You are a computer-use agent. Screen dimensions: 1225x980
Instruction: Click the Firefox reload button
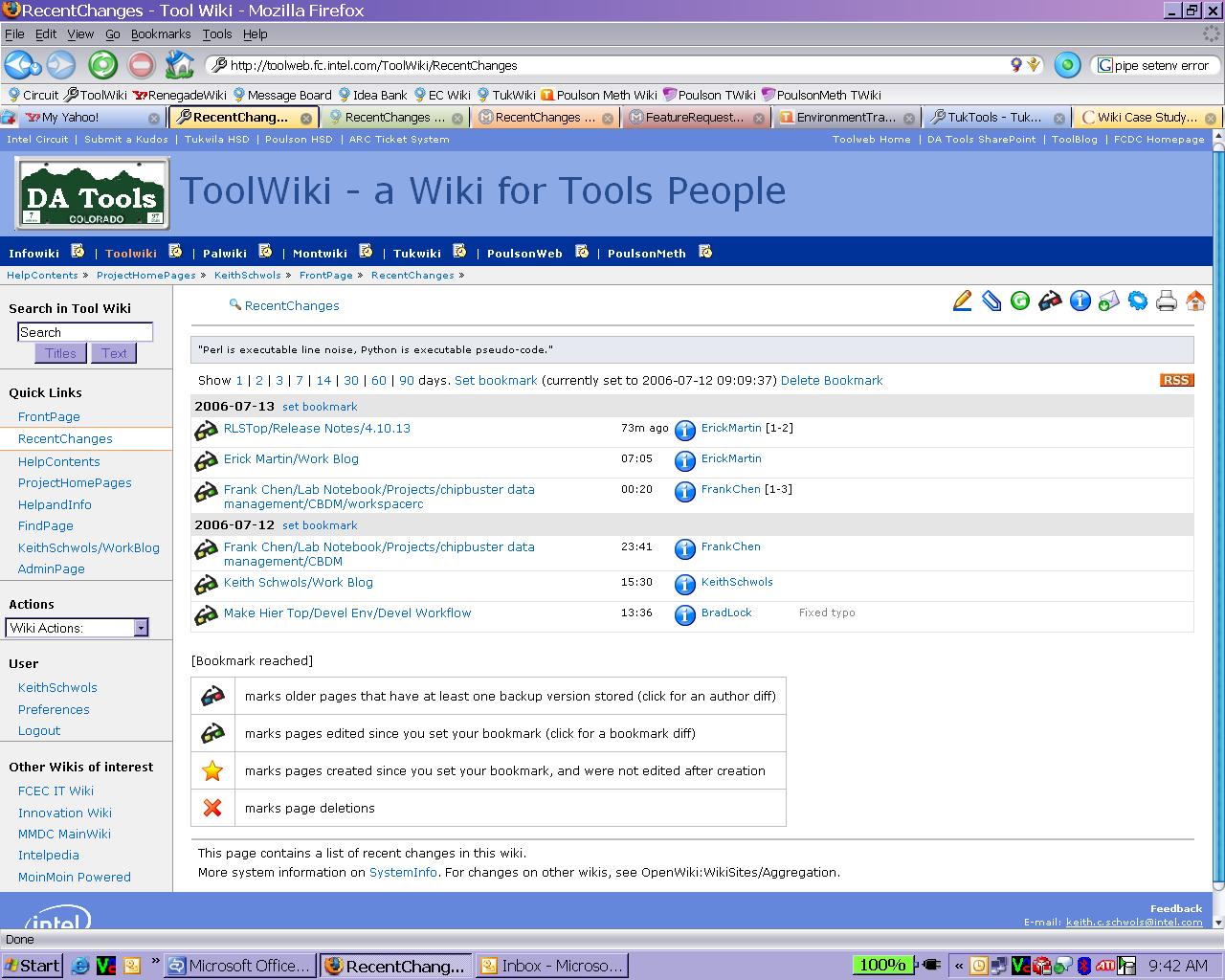(x=102, y=65)
